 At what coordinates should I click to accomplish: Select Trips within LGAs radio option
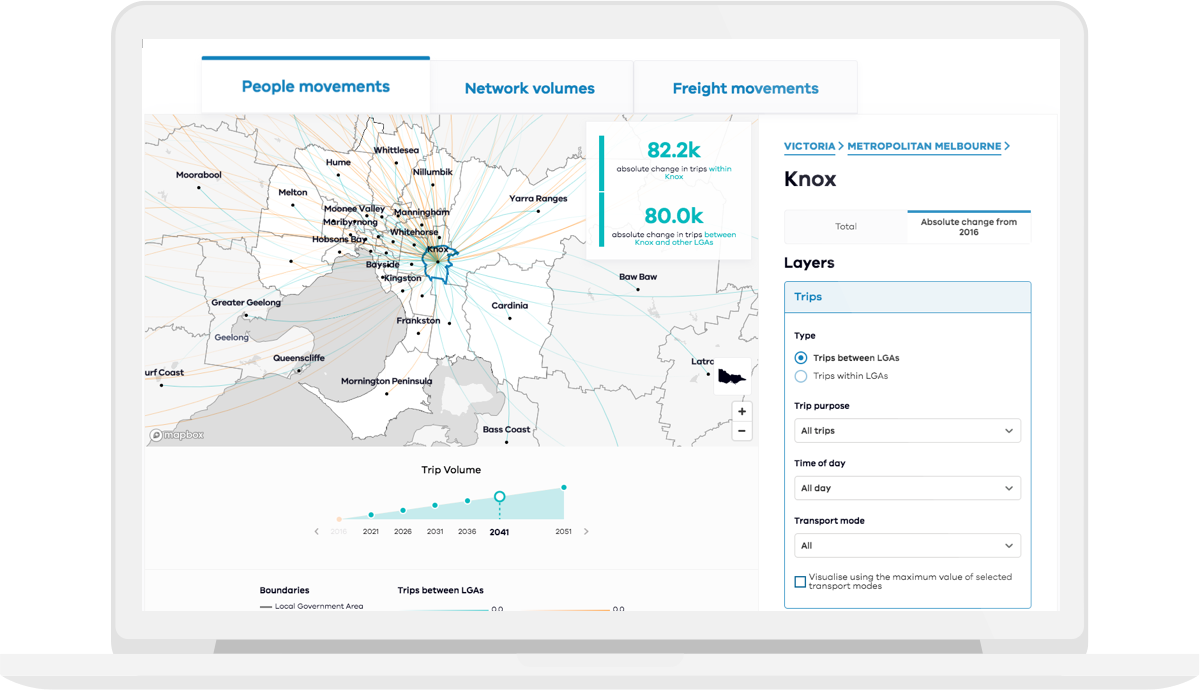[800, 376]
